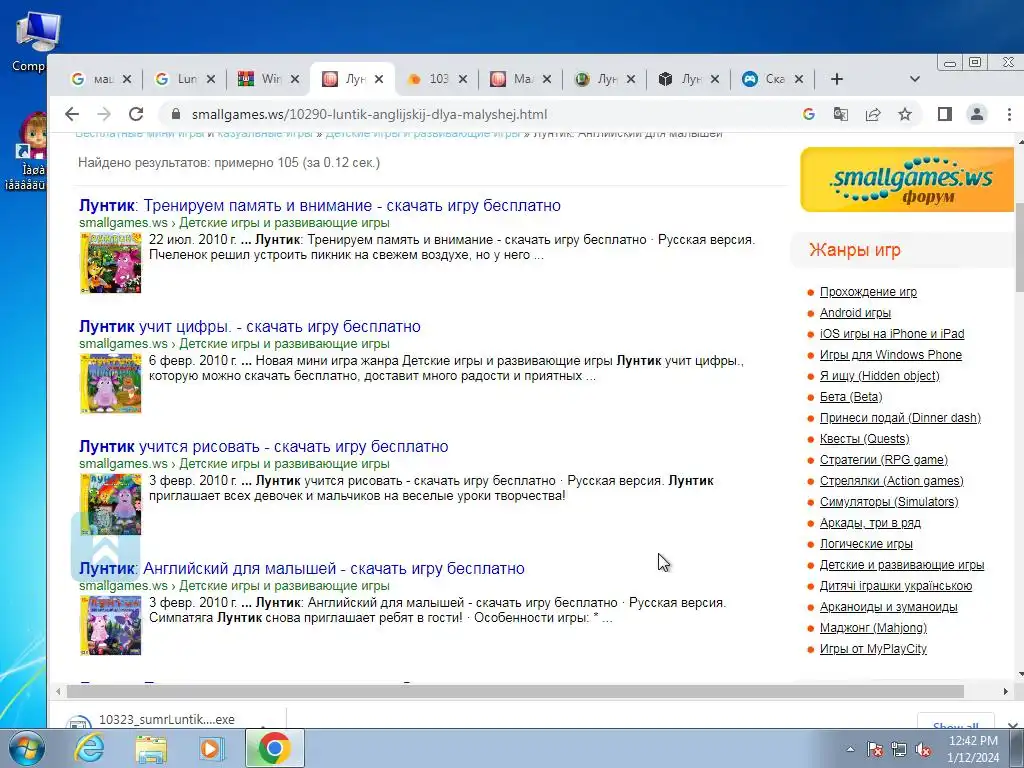1024x768 pixels.
Task: Go back to the previous page
Action: pos(72,114)
